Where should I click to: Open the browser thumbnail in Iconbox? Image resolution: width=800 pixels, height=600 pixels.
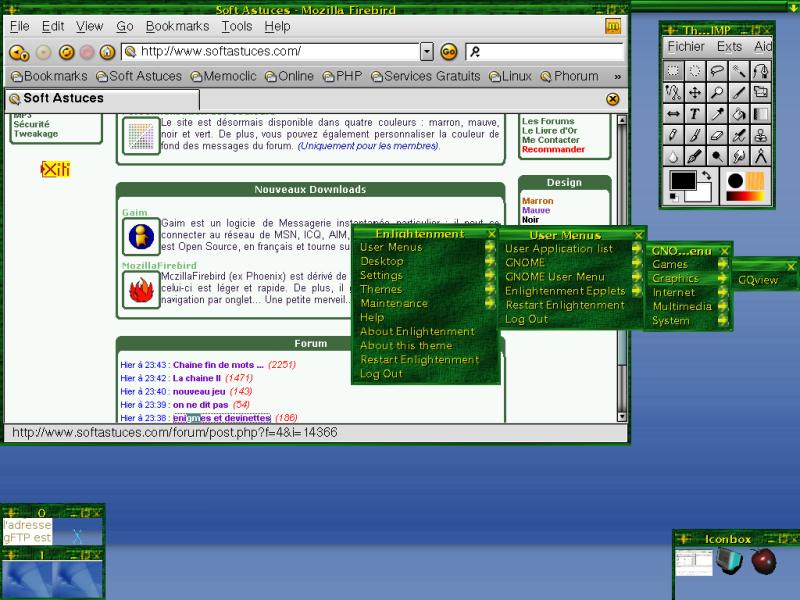693,563
